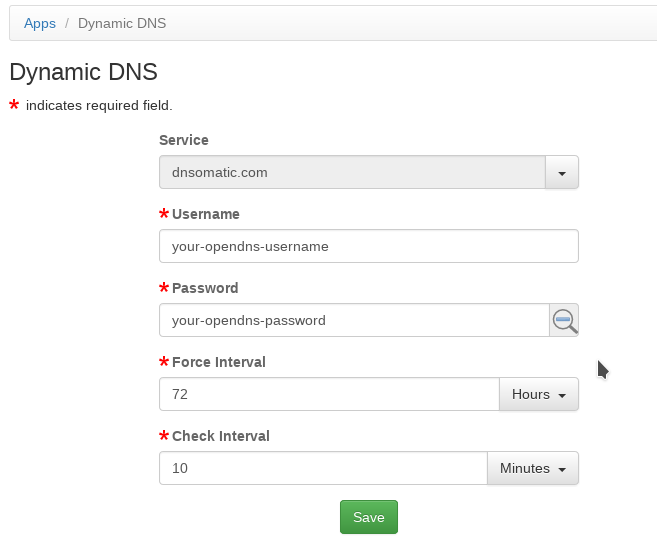Image resolution: width=657 pixels, height=550 pixels.
Task: Expand the Hours unit dropdown for Force Interval
Action: click(x=539, y=394)
